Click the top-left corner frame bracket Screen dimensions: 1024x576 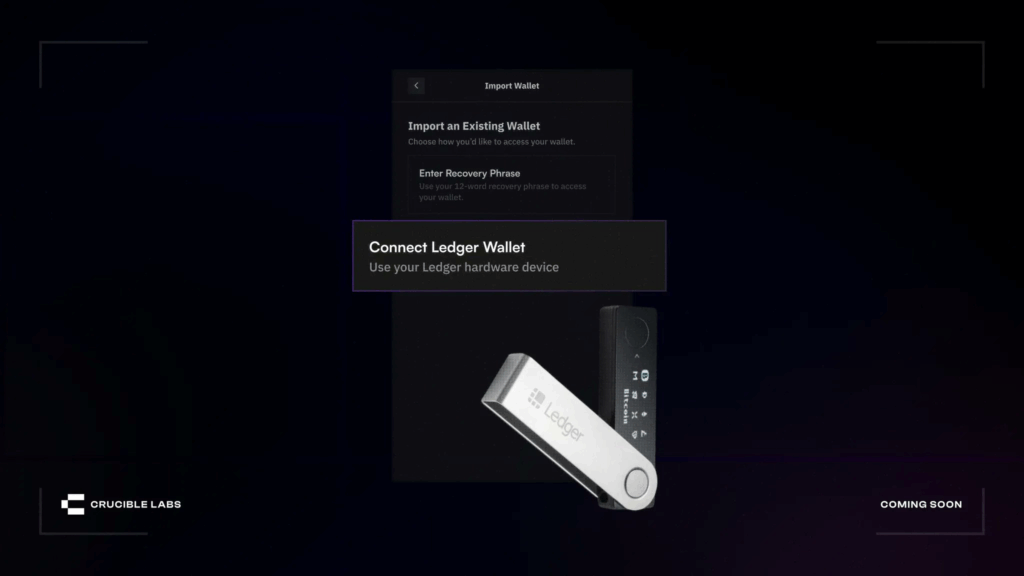click(x=93, y=64)
